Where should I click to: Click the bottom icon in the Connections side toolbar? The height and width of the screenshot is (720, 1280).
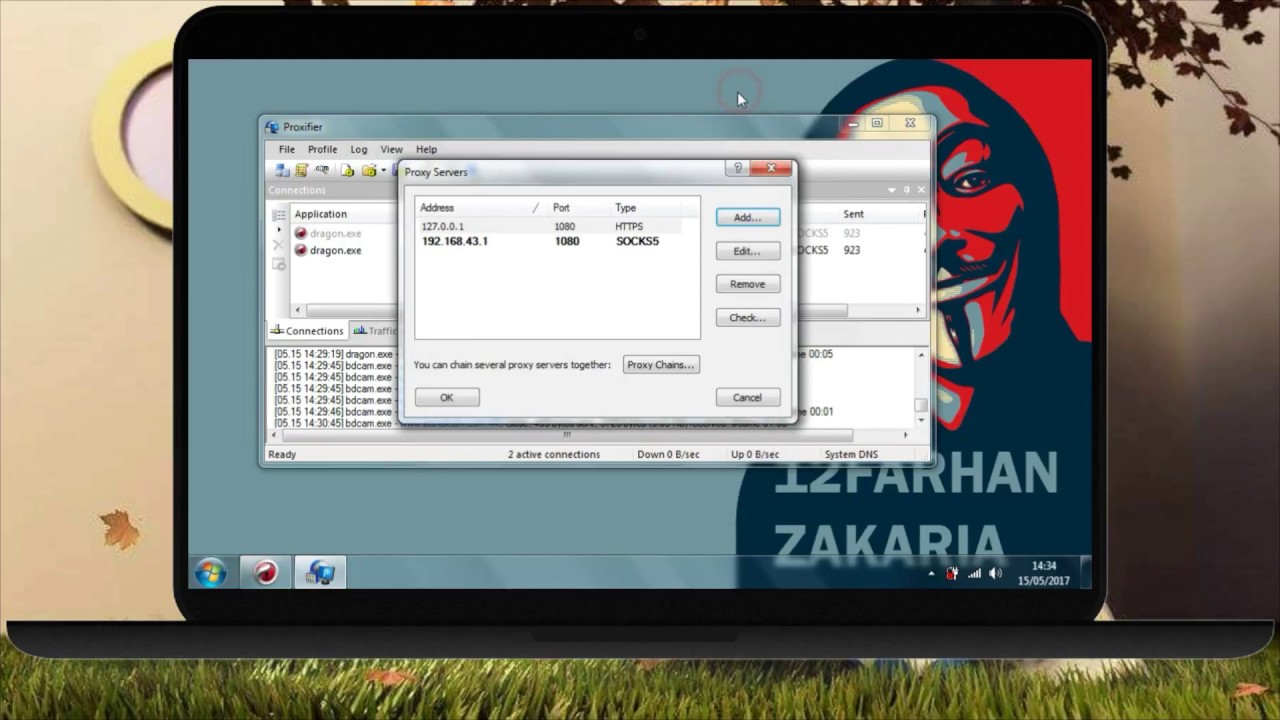tap(279, 264)
